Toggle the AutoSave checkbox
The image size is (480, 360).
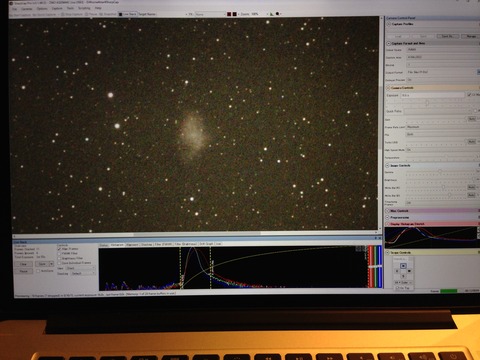[x=38, y=271]
